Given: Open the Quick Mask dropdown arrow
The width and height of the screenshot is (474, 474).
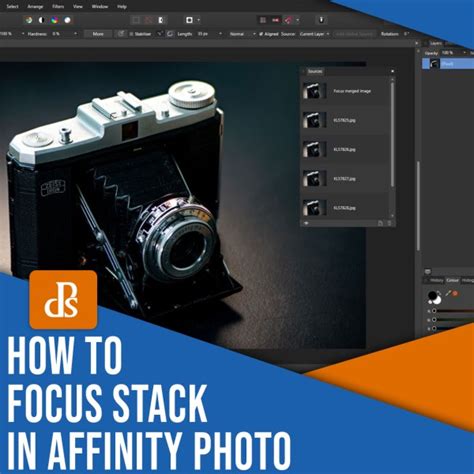Looking at the screenshot, I should point(198,20).
